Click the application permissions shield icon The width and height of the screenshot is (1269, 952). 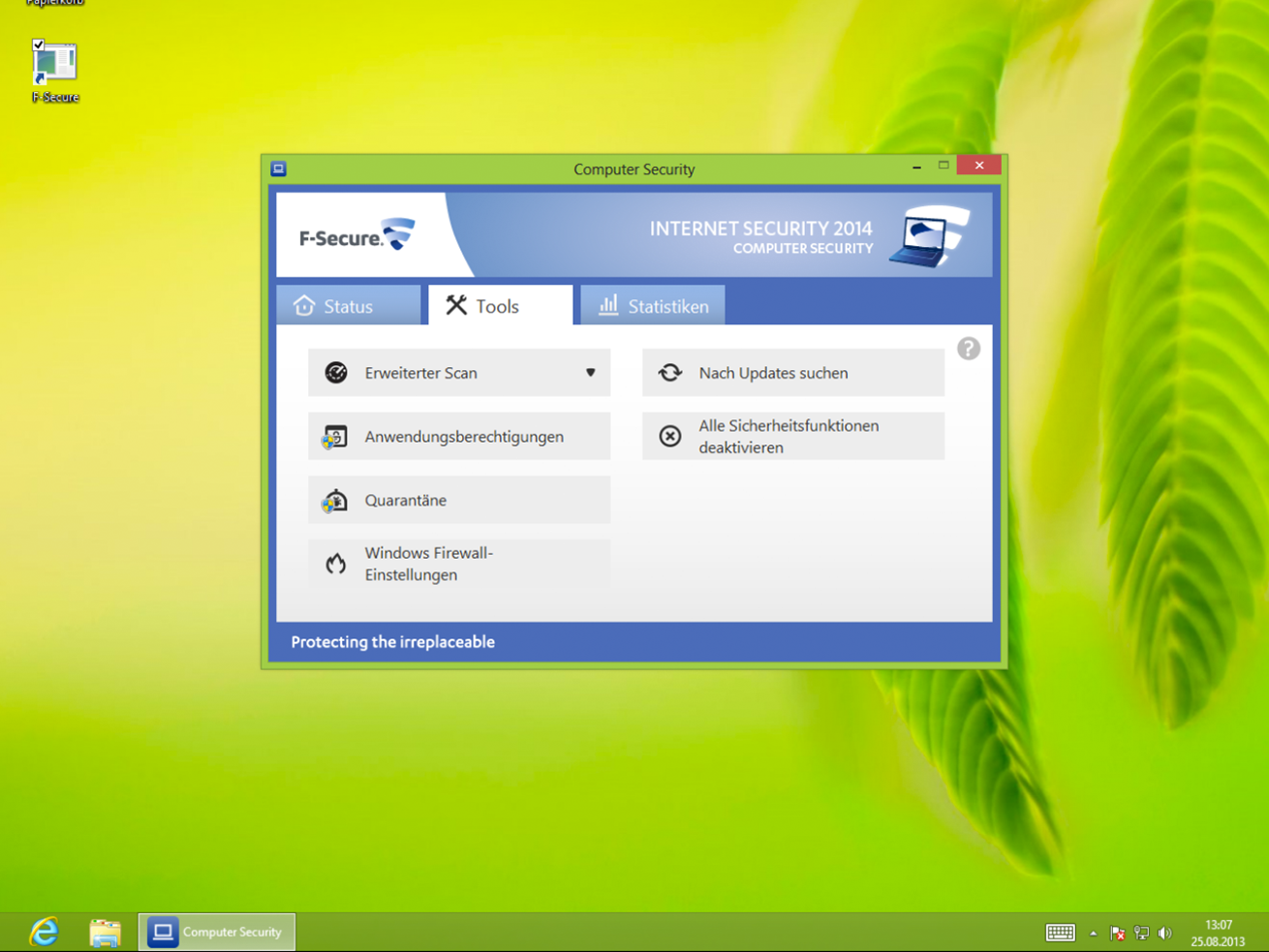click(x=335, y=437)
